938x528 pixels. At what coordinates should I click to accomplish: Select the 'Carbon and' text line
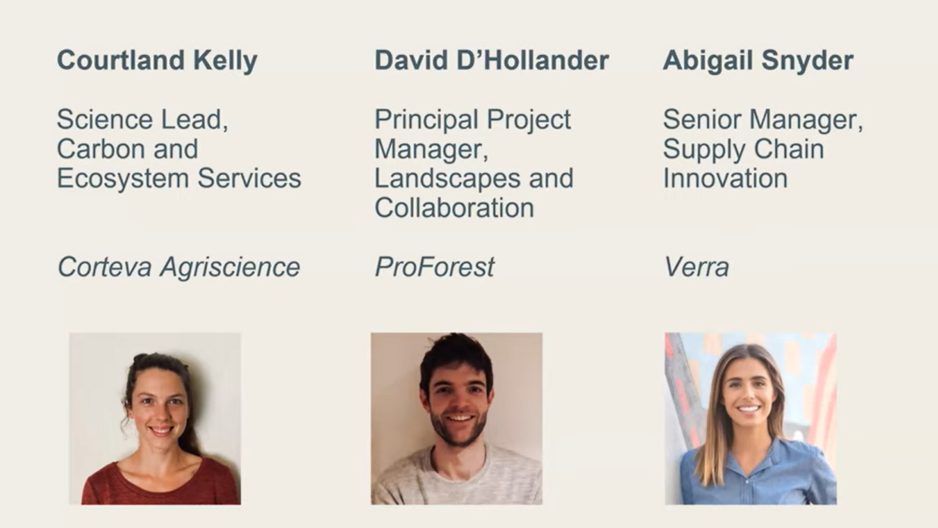[127, 149]
